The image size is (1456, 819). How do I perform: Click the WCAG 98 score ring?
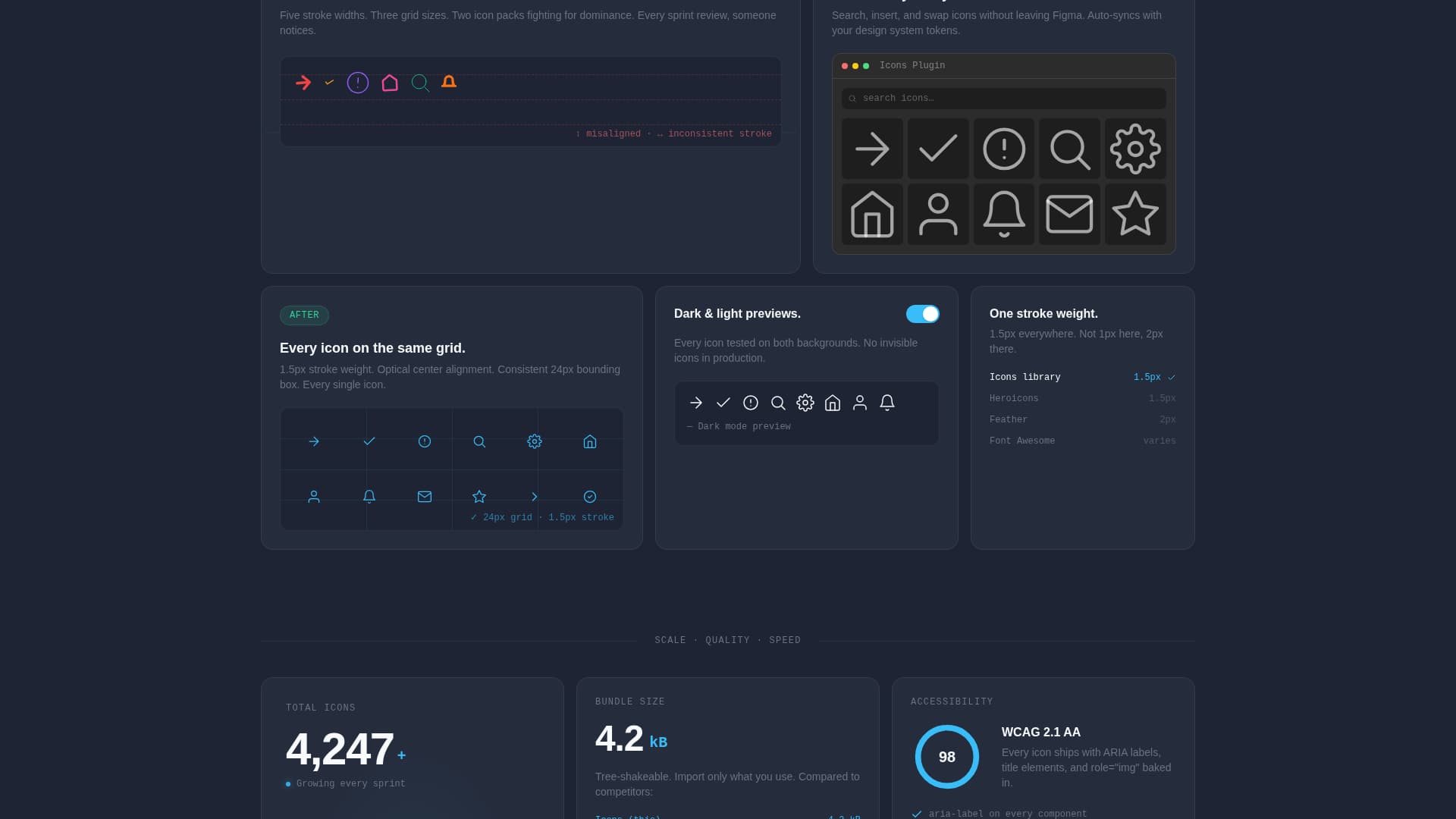point(947,756)
